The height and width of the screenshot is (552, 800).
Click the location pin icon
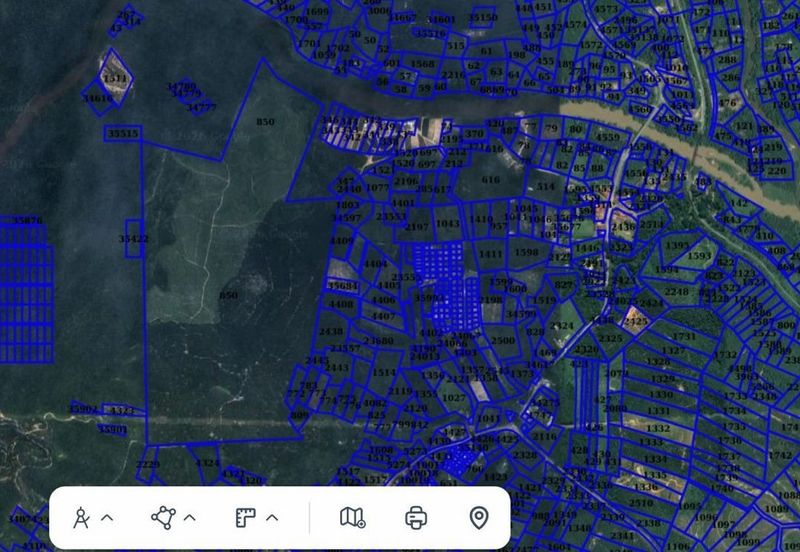click(479, 517)
